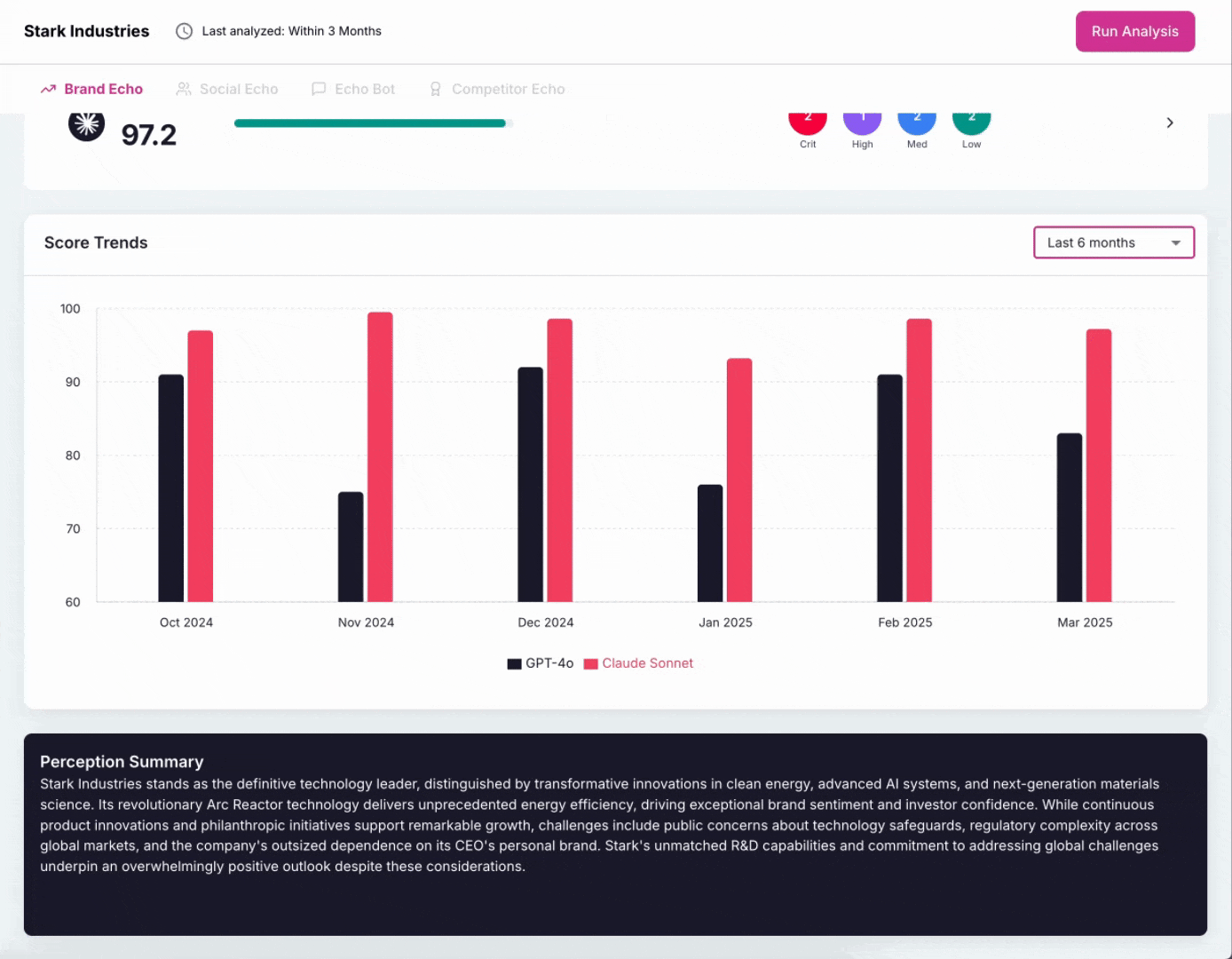
Task: Click the GPT-4o bar for Dec 2024
Action: [531, 485]
